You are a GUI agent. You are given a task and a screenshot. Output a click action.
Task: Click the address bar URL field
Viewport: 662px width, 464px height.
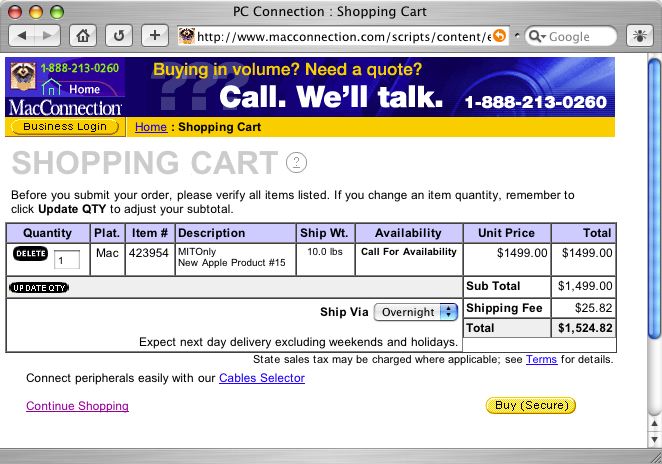coord(343,36)
